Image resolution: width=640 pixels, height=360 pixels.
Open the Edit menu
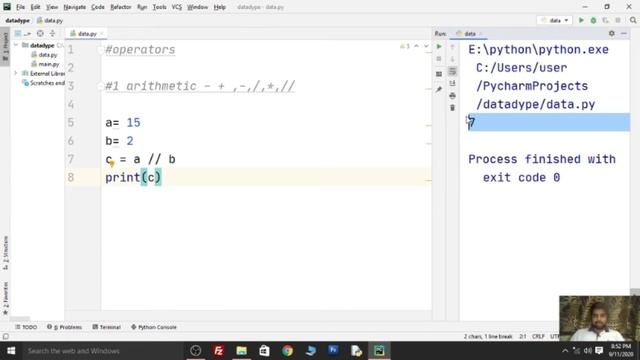pos(36,7)
